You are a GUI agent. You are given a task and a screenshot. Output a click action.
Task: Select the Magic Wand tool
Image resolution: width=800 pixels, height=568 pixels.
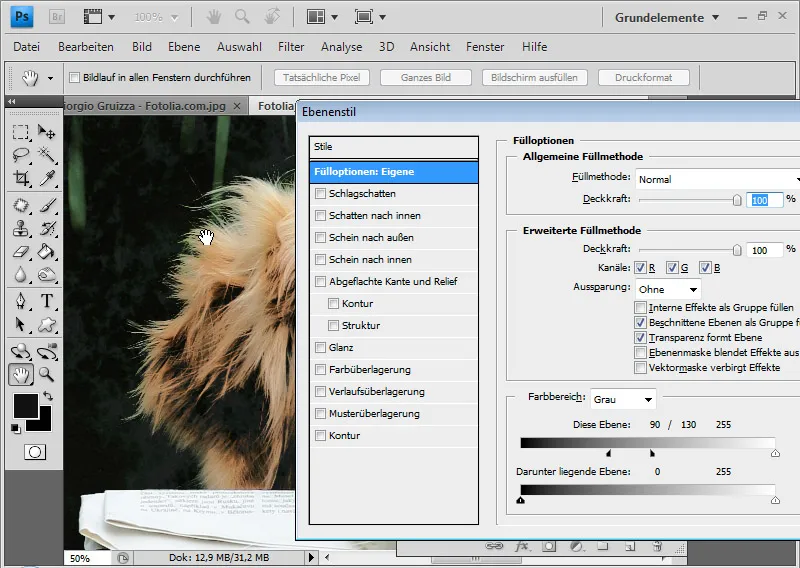pos(46,155)
